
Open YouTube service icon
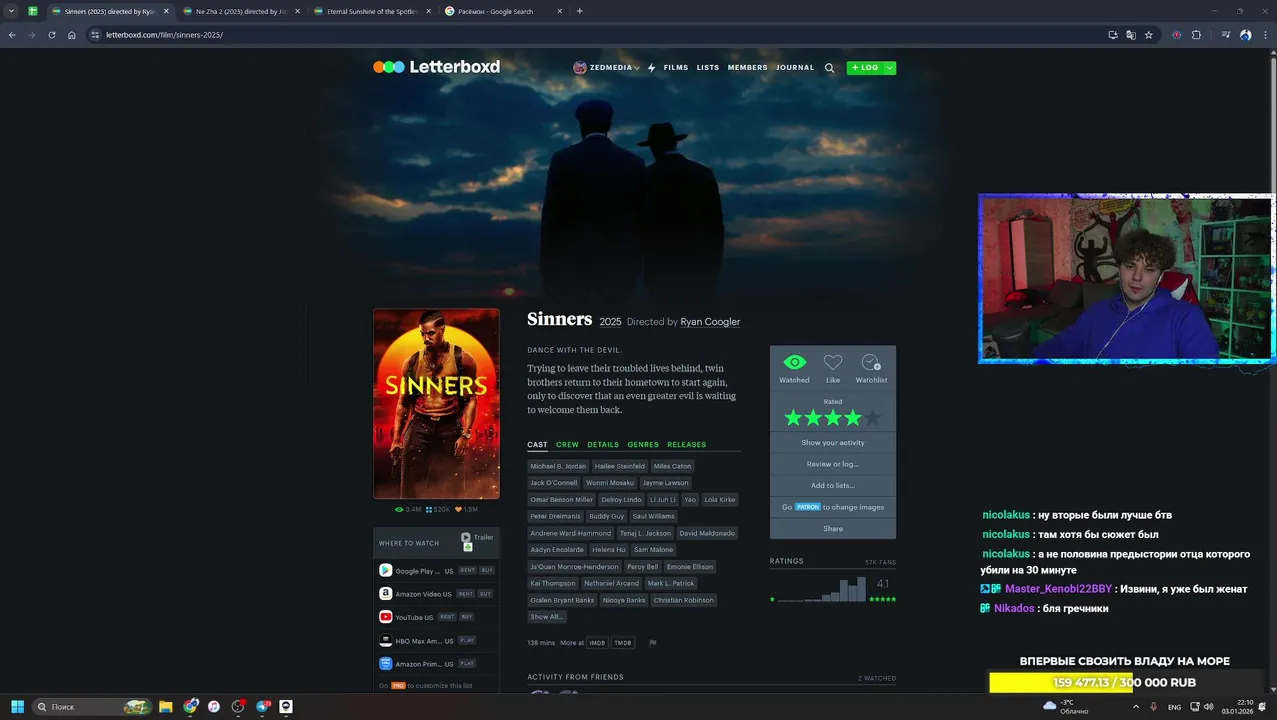pyautogui.click(x=385, y=617)
